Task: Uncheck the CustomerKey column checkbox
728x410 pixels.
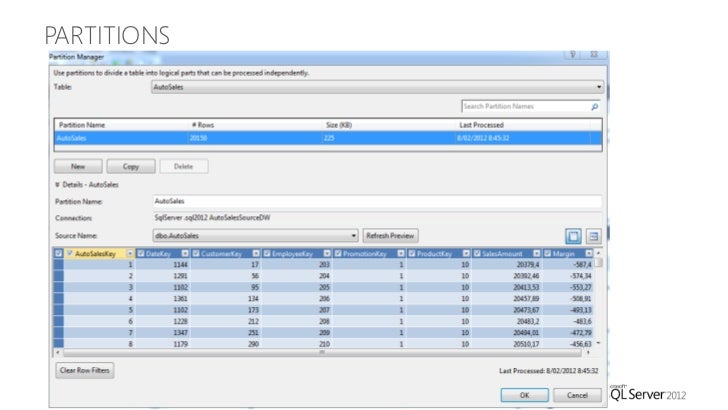Action: [x=196, y=254]
